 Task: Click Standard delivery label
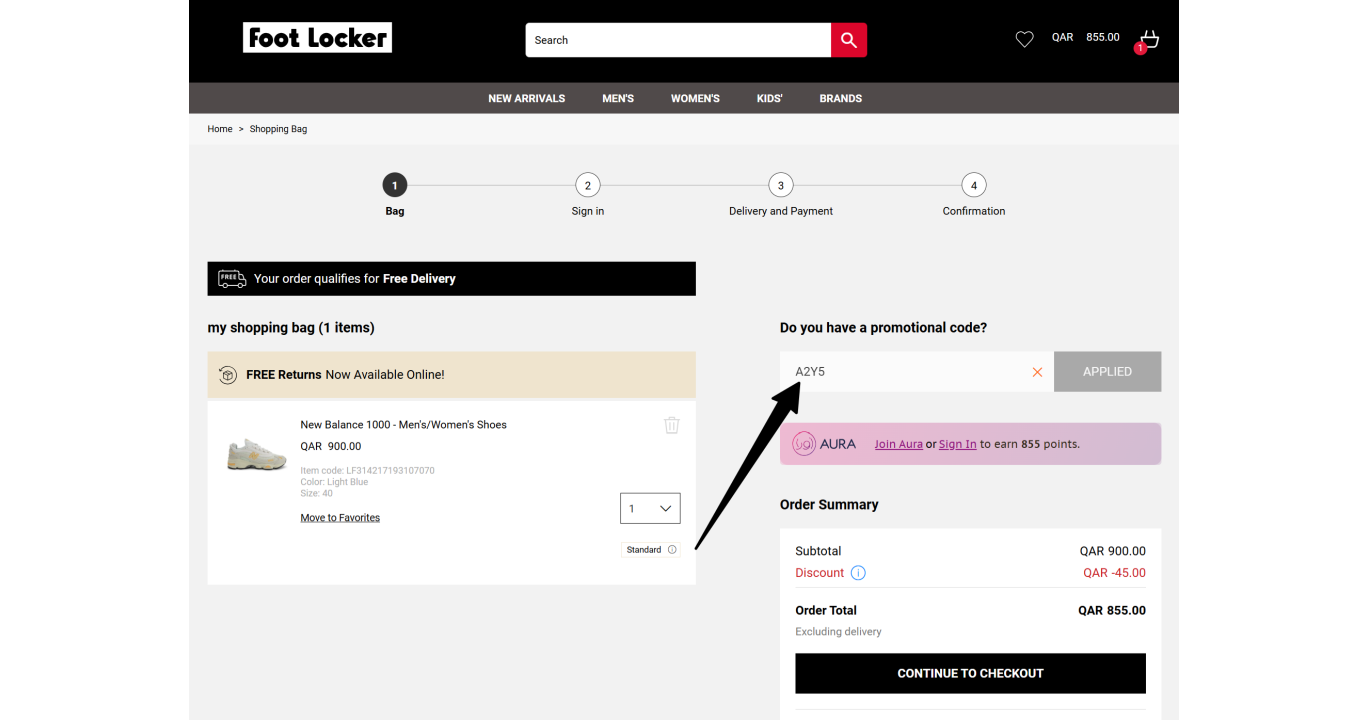tap(644, 550)
